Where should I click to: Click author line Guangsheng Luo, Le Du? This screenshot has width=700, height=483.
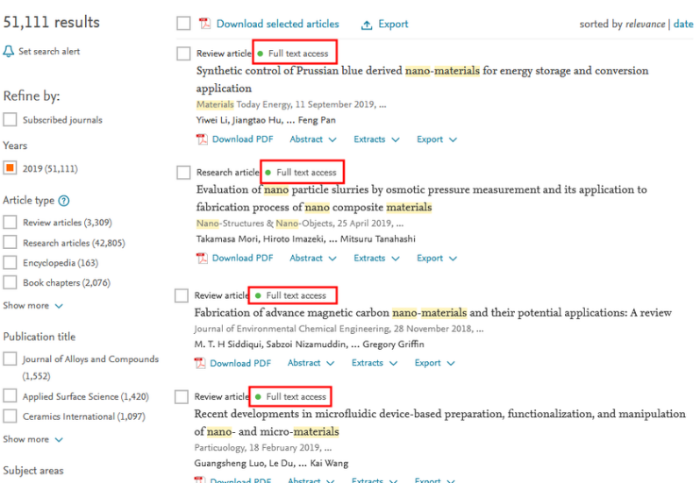pos(271,463)
